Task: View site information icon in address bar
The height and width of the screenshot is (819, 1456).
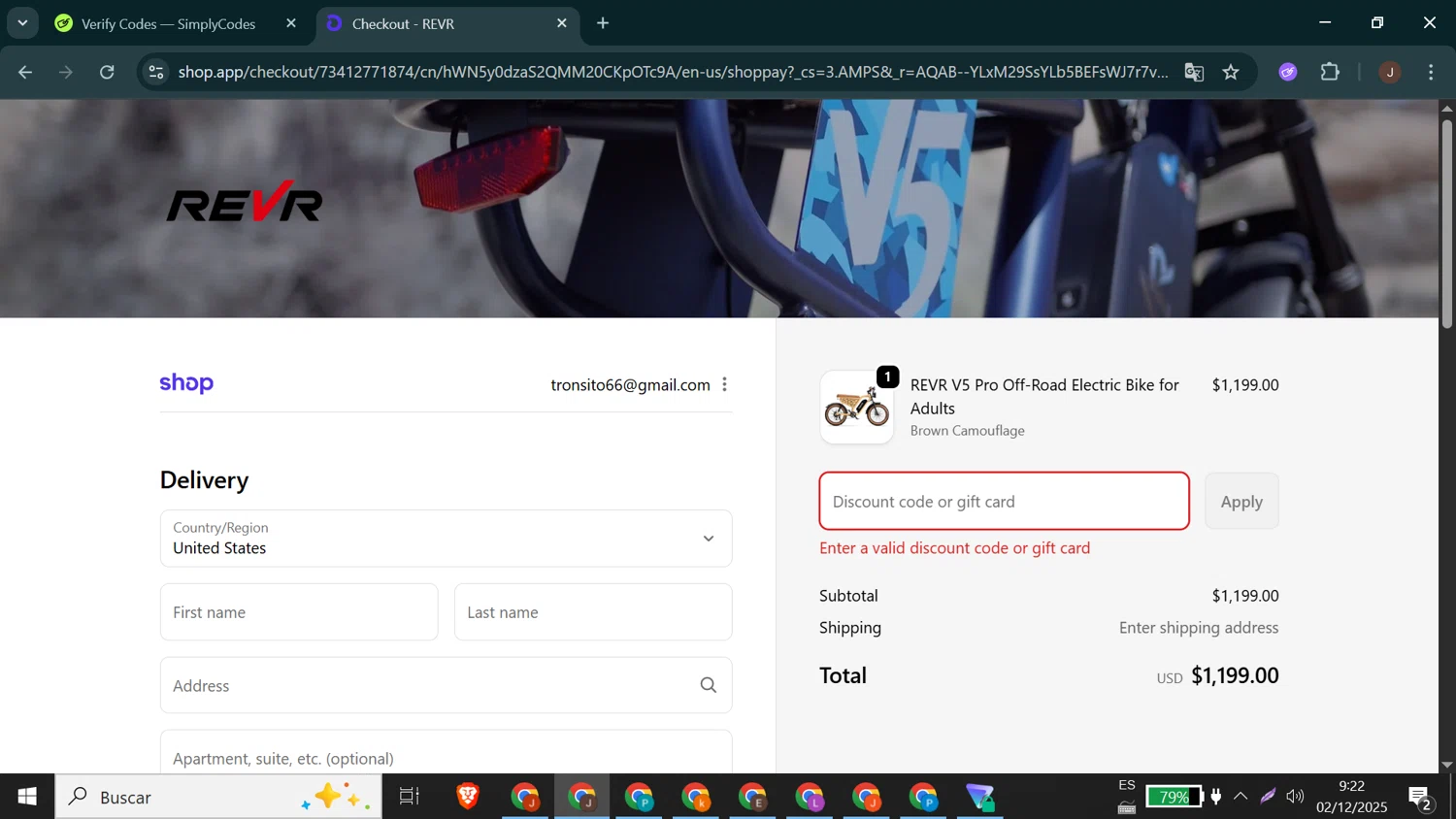Action: (156, 72)
